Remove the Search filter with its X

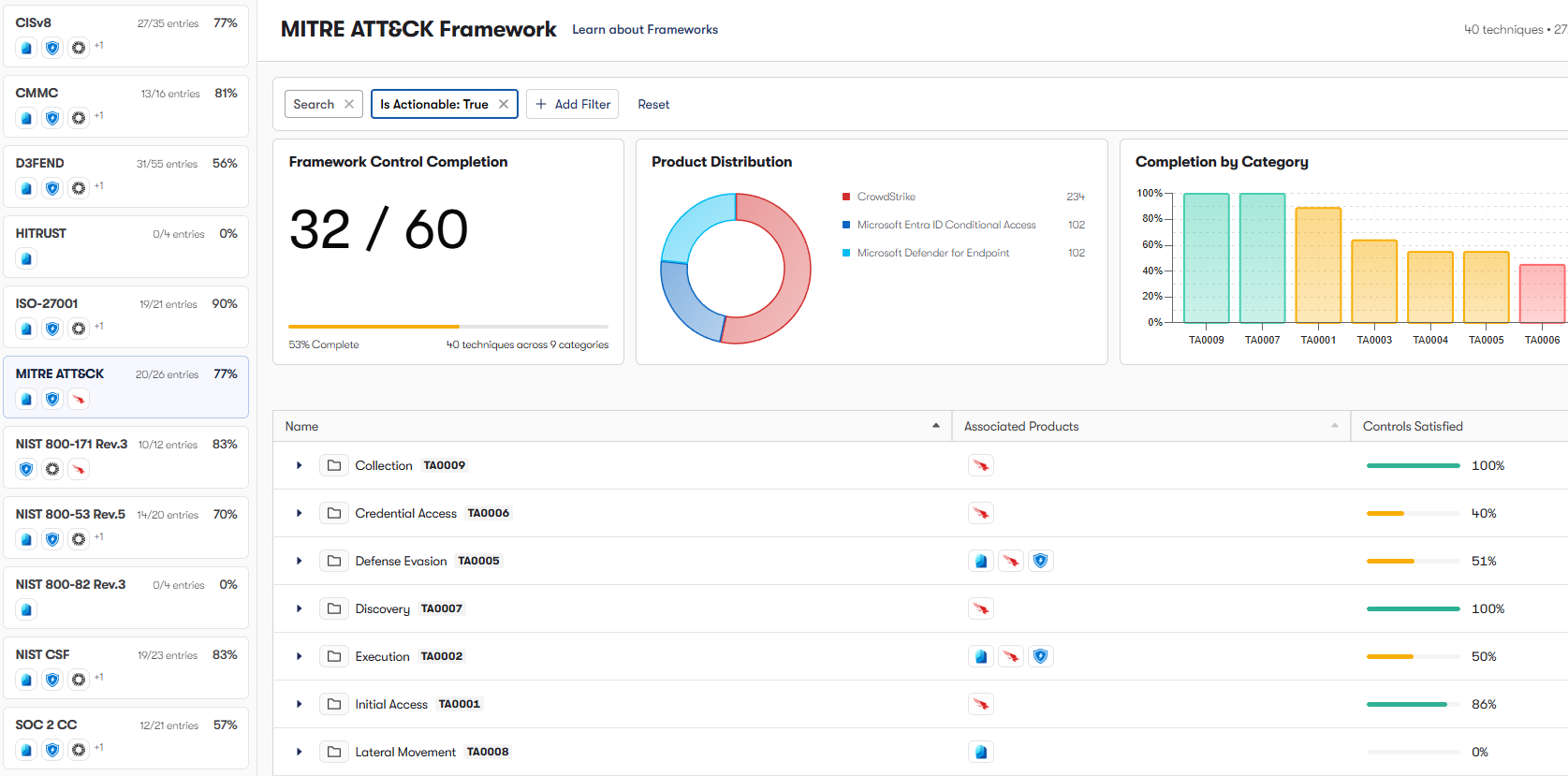(x=349, y=104)
